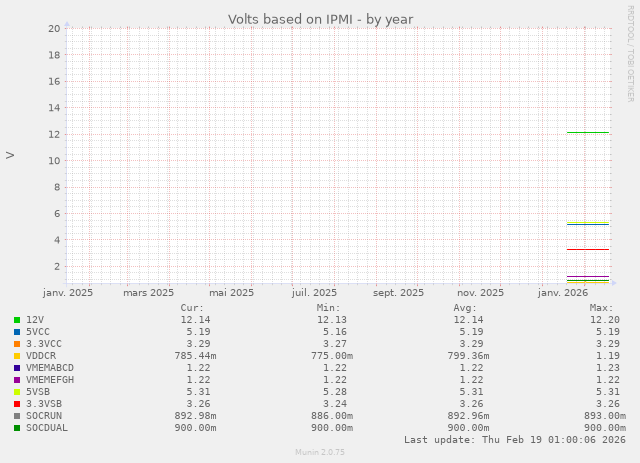This screenshot has width=640, height=463.
Task: Click the blue 5VCC legend swatch
Action: click(x=17, y=332)
